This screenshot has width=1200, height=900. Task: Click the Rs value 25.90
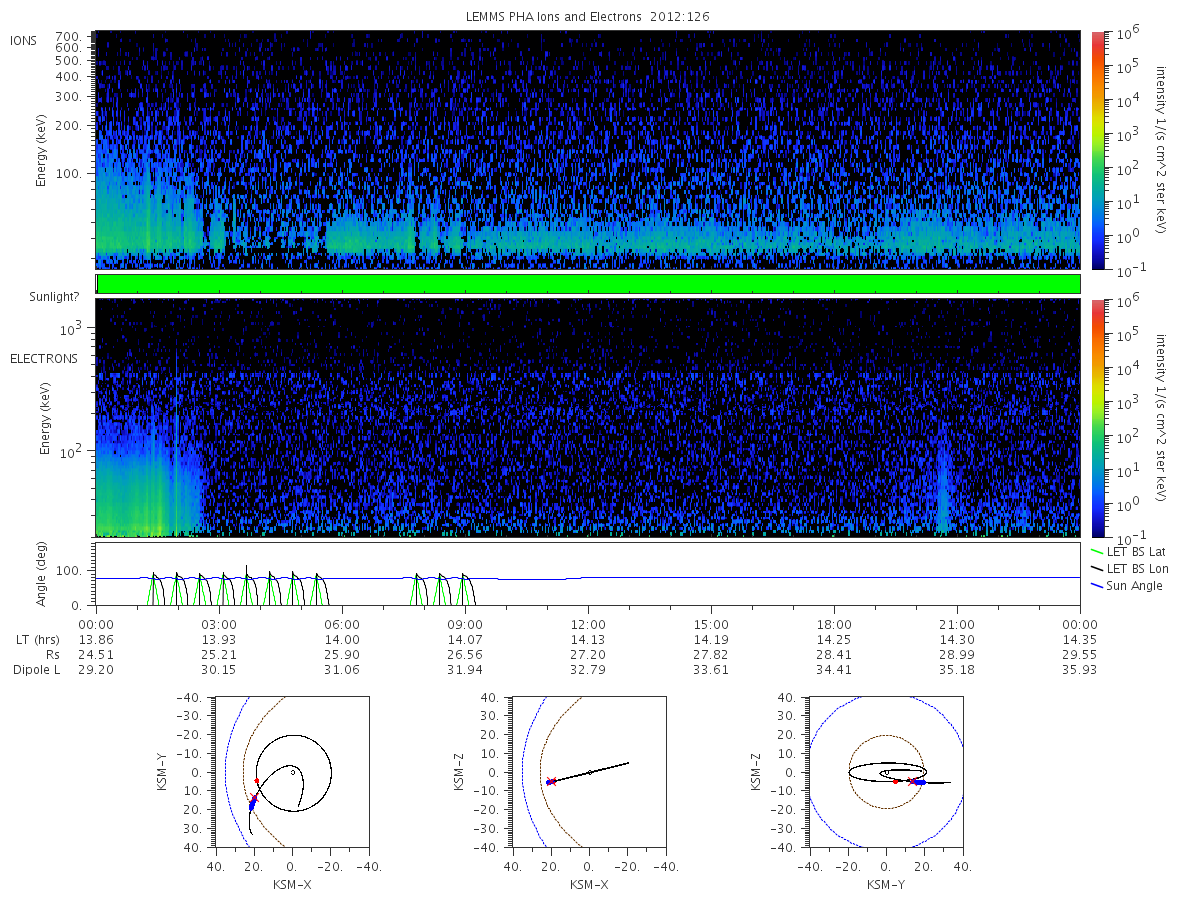[x=342, y=654]
